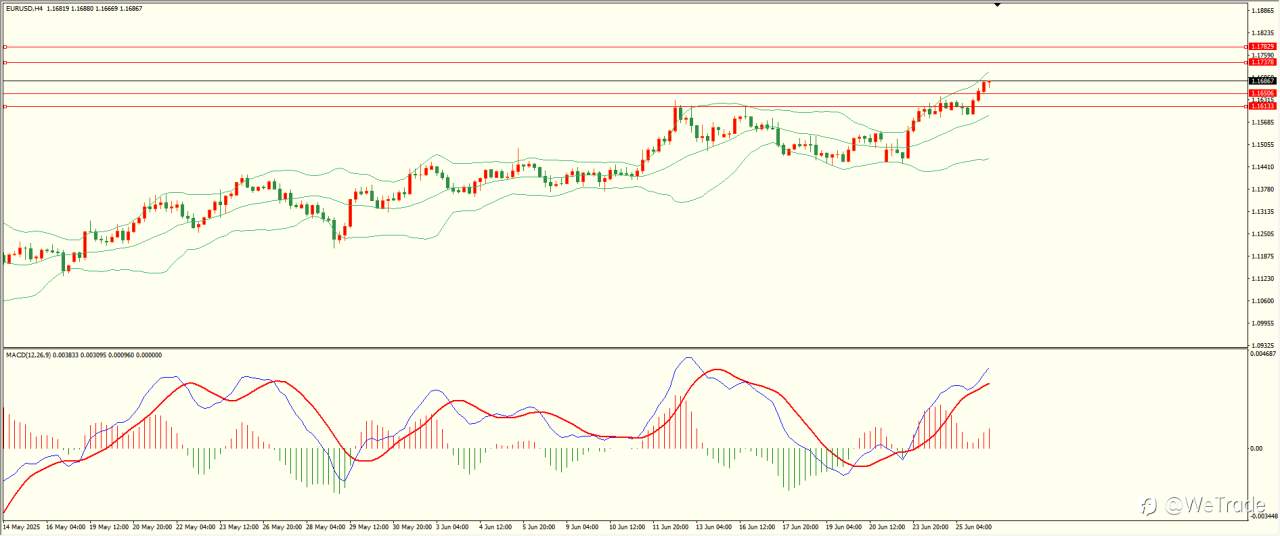This screenshot has height=536, width=1280.
Task: Click price axis value 1.11875
Action: tap(1262, 256)
